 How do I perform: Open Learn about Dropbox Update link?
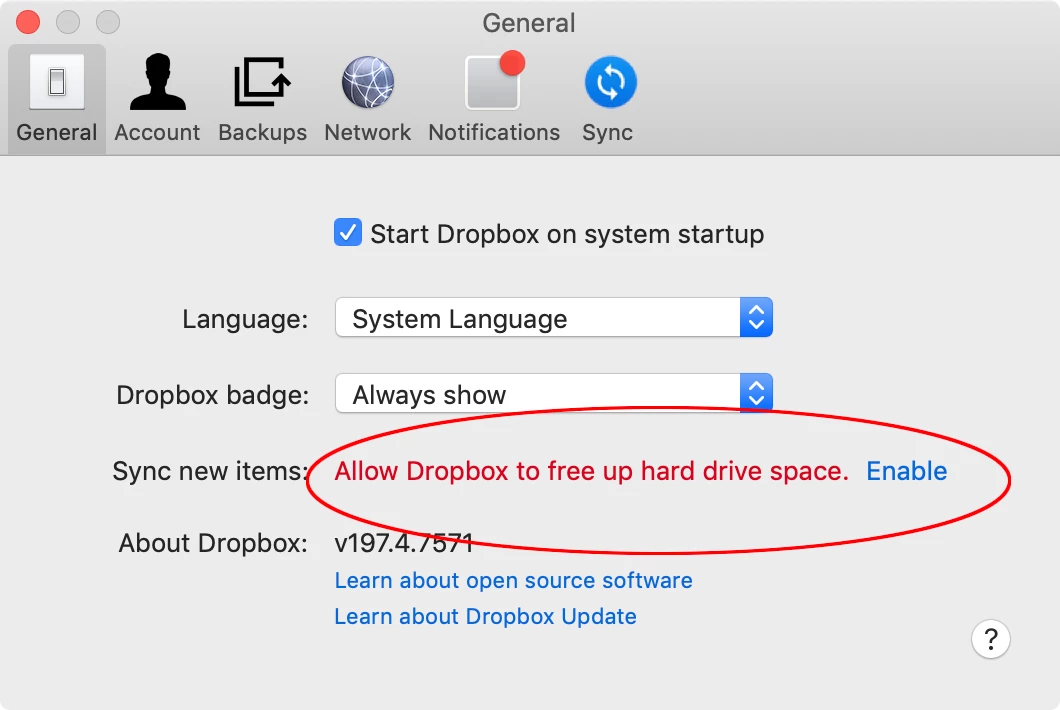click(x=485, y=616)
